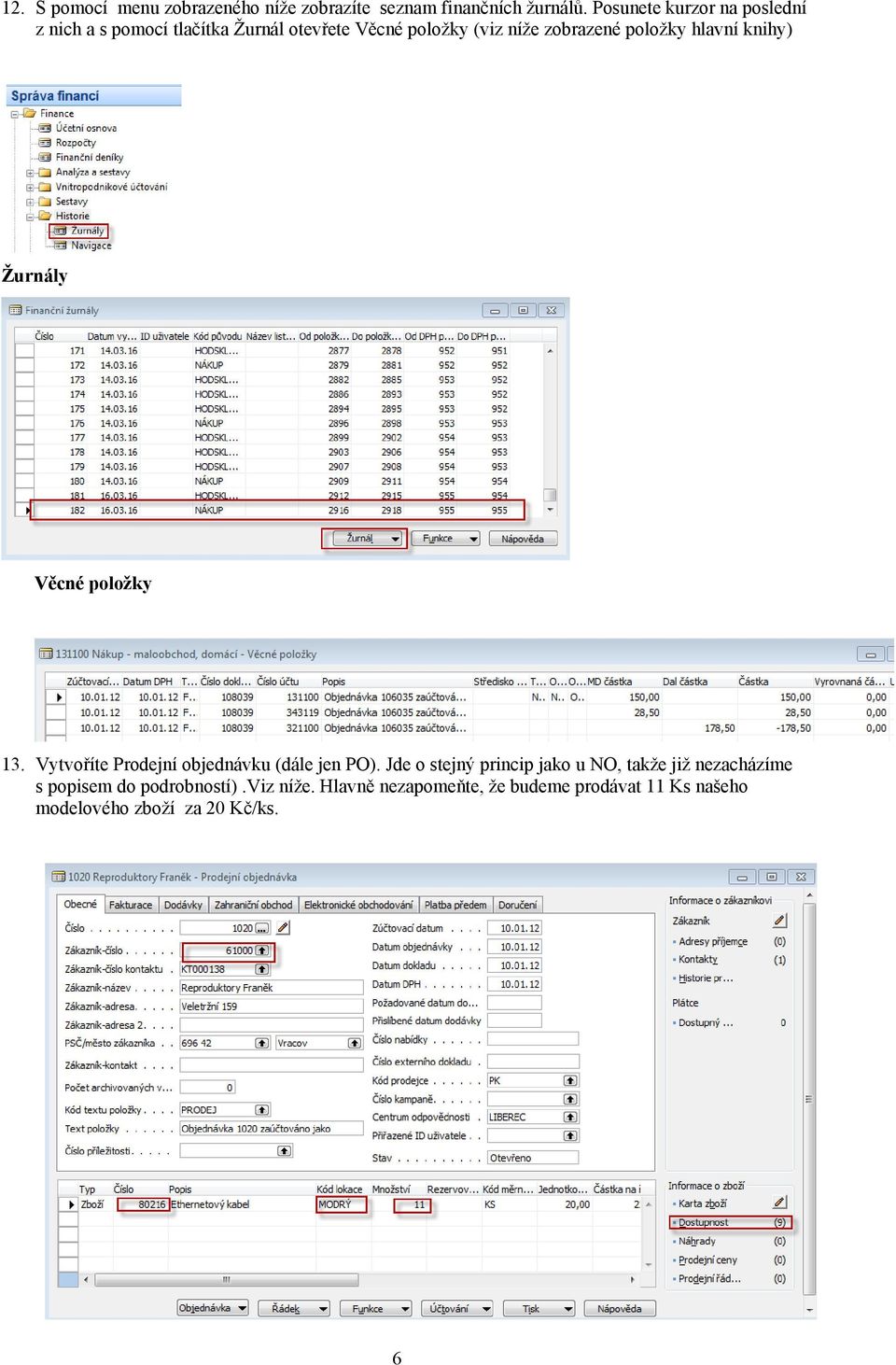This screenshot has height=1365, width=896.
Task: Click the Zákazník-název input field
Action: [x=271, y=988]
